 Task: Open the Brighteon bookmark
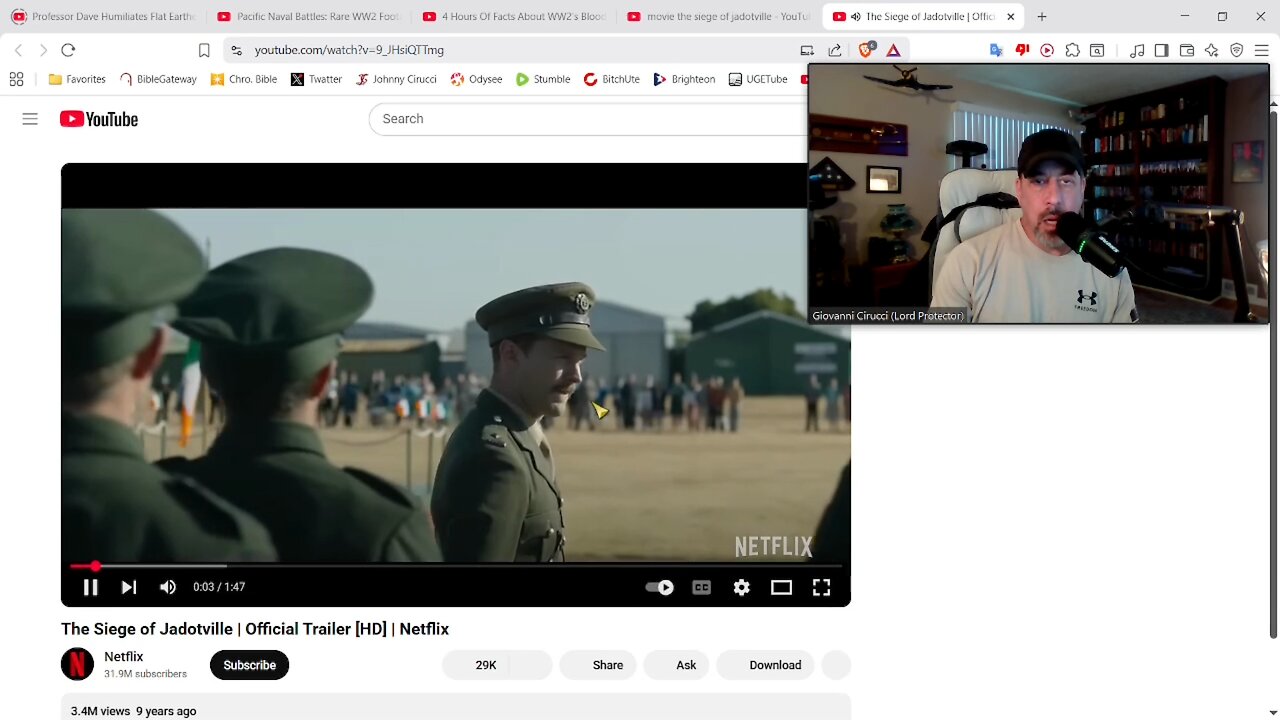click(684, 79)
